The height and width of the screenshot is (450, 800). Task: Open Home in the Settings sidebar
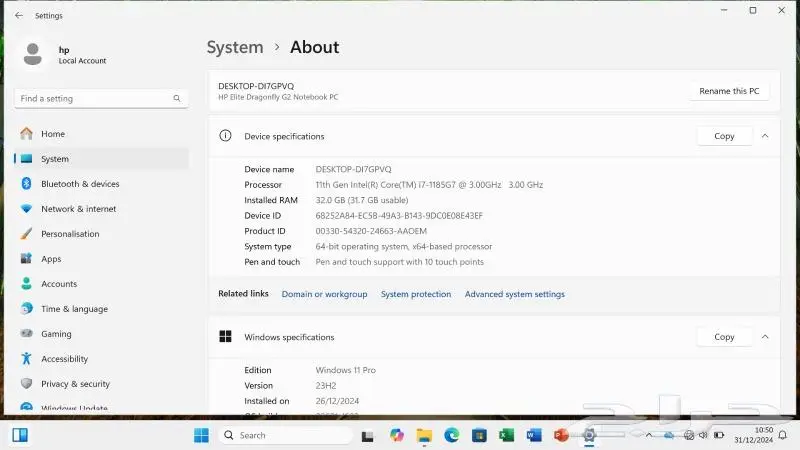click(x=102, y=134)
